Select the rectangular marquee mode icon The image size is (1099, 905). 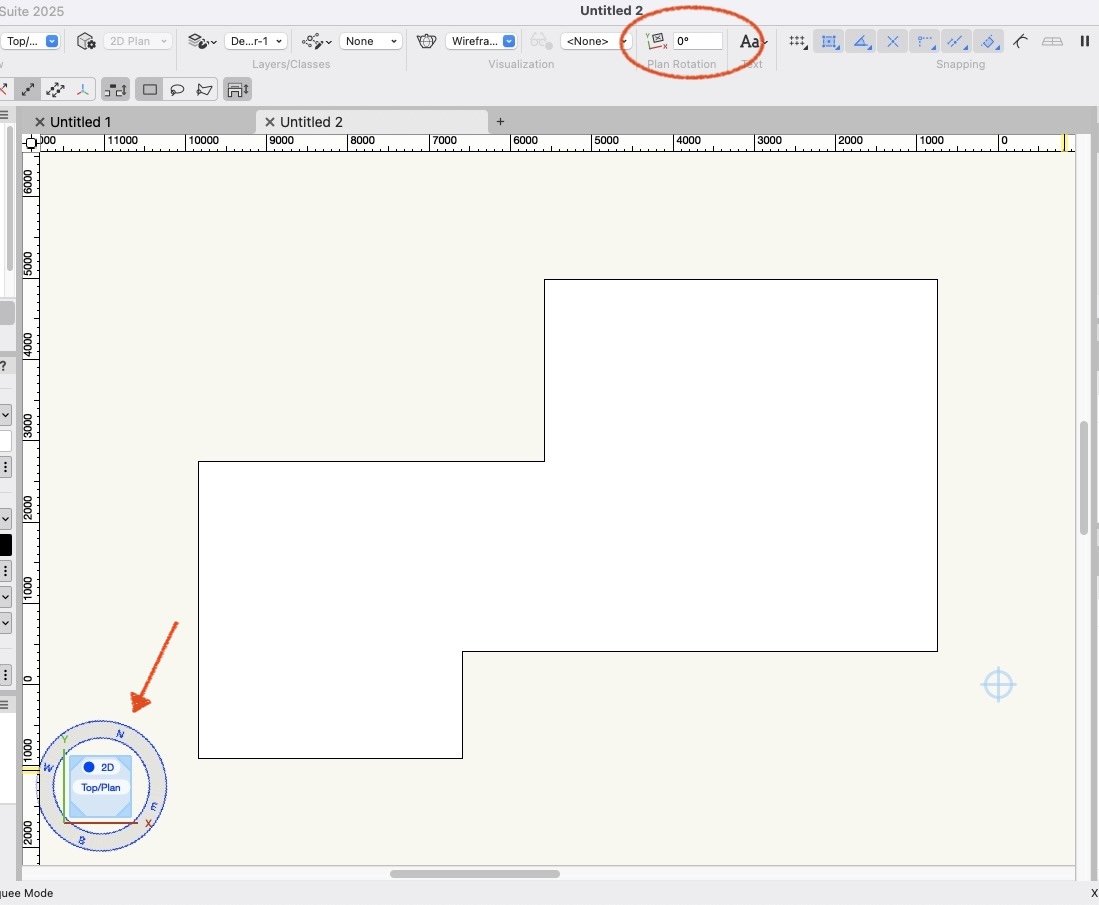pos(150,90)
